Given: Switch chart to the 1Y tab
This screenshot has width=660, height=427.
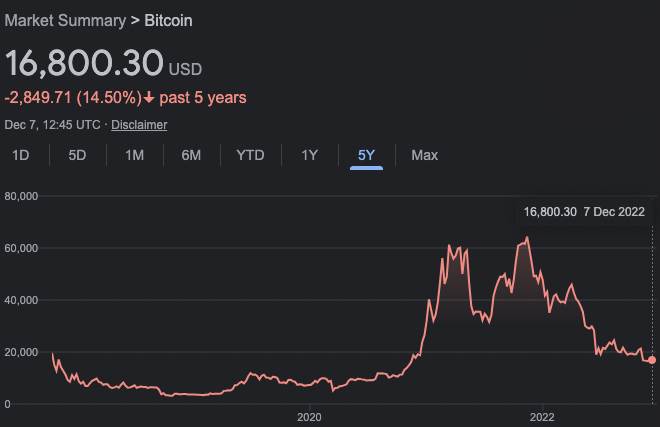Looking at the screenshot, I should click(x=310, y=155).
